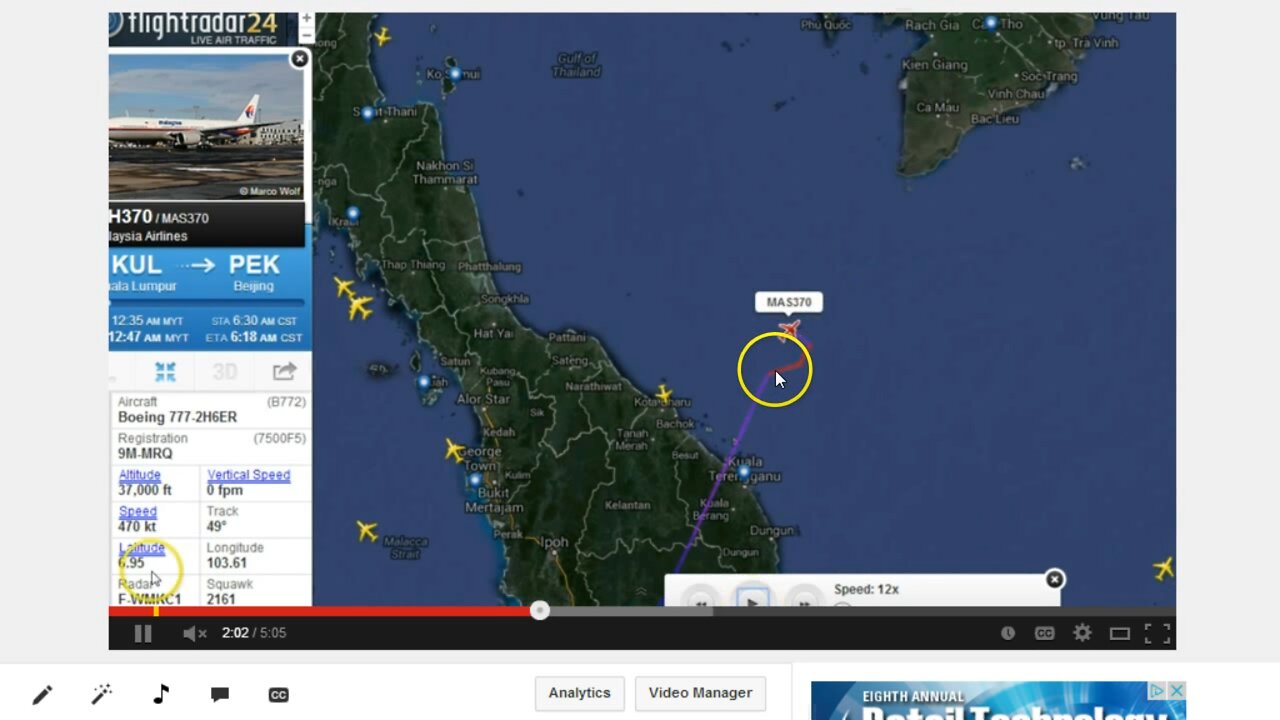Click airport marker near Can Tho
This screenshot has width=1280, height=720.
coord(991,23)
